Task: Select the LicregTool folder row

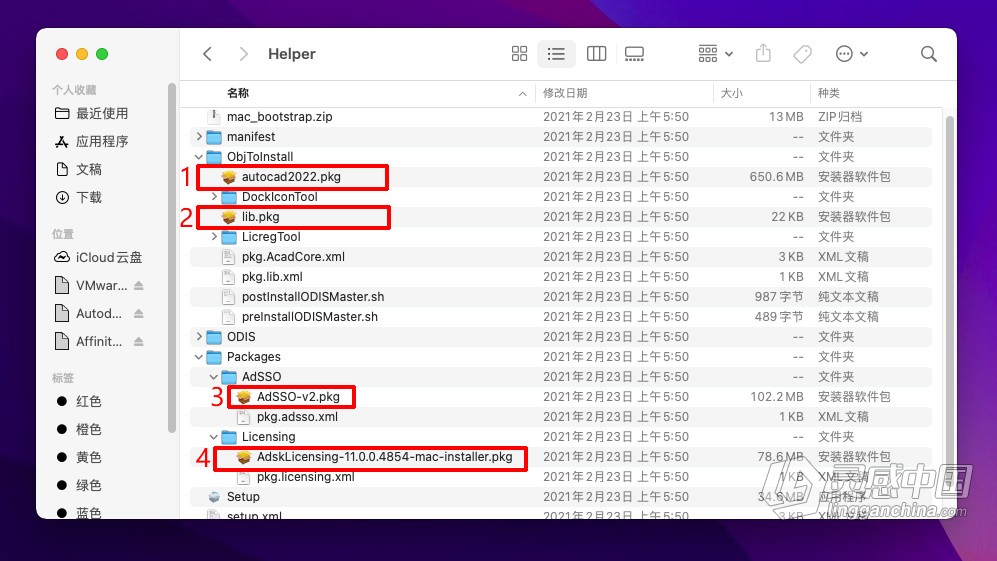Action: click(561, 237)
